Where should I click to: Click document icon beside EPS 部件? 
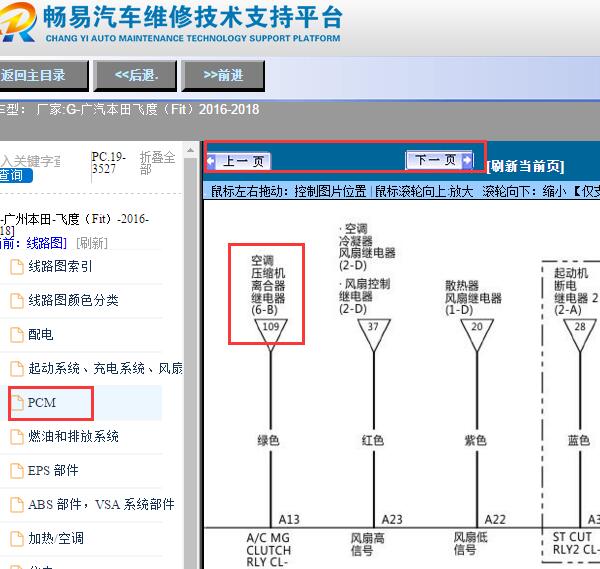[x=16, y=471]
